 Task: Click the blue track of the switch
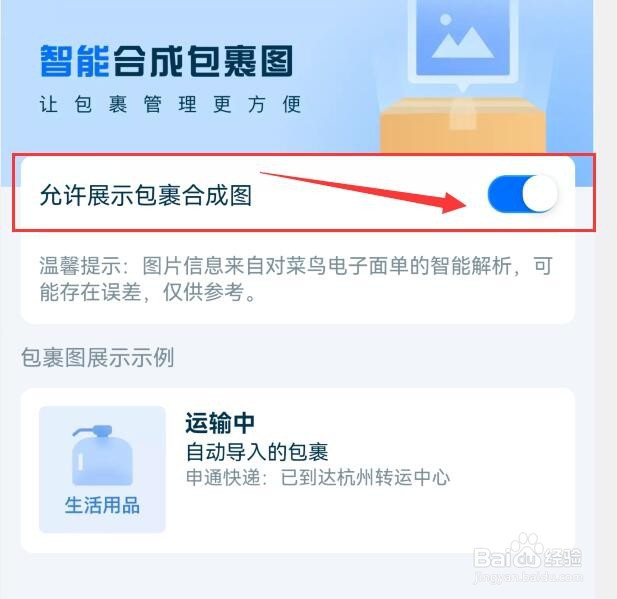(x=504, y=194)
